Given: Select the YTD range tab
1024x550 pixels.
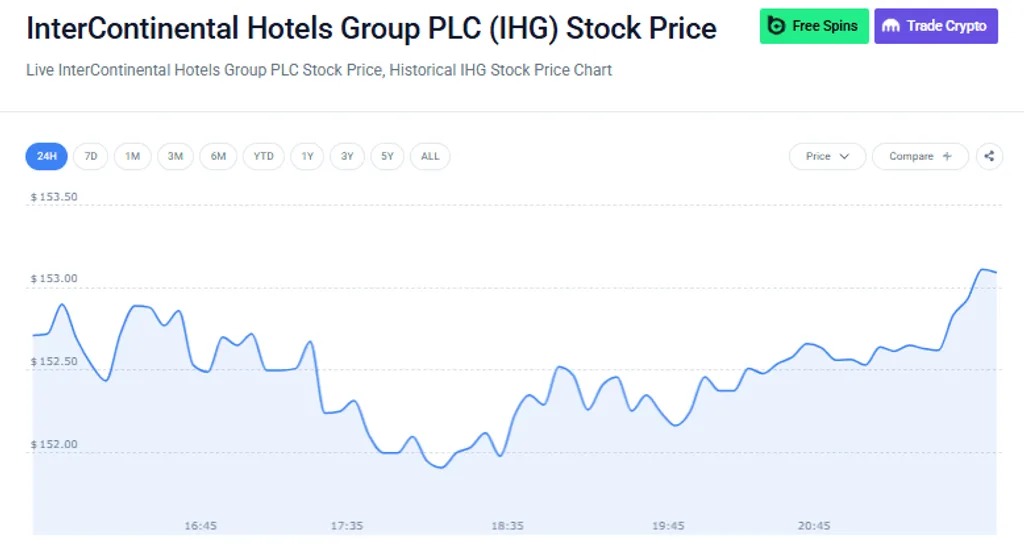Looking at the screenshot, I should (264, 156).
